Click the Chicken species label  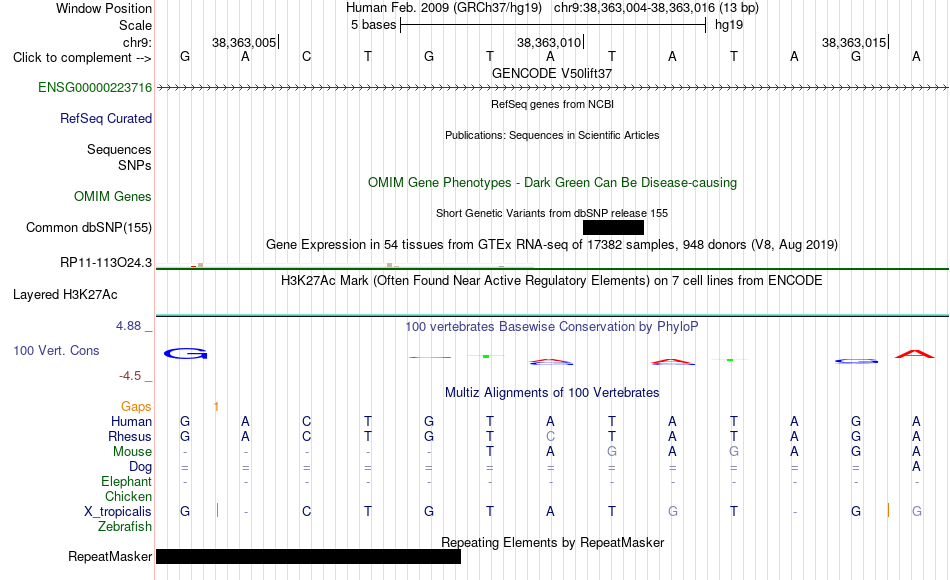(x=128, y=496)
